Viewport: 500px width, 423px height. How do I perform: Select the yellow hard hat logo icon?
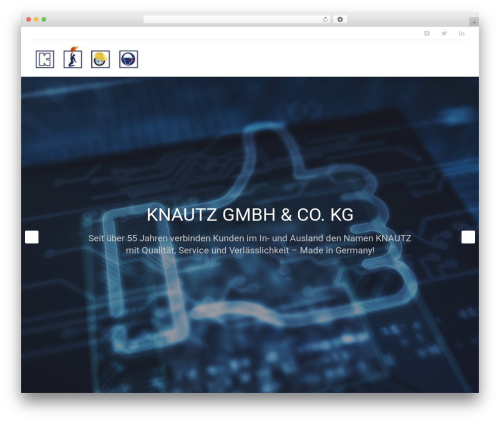click(100, 59)
